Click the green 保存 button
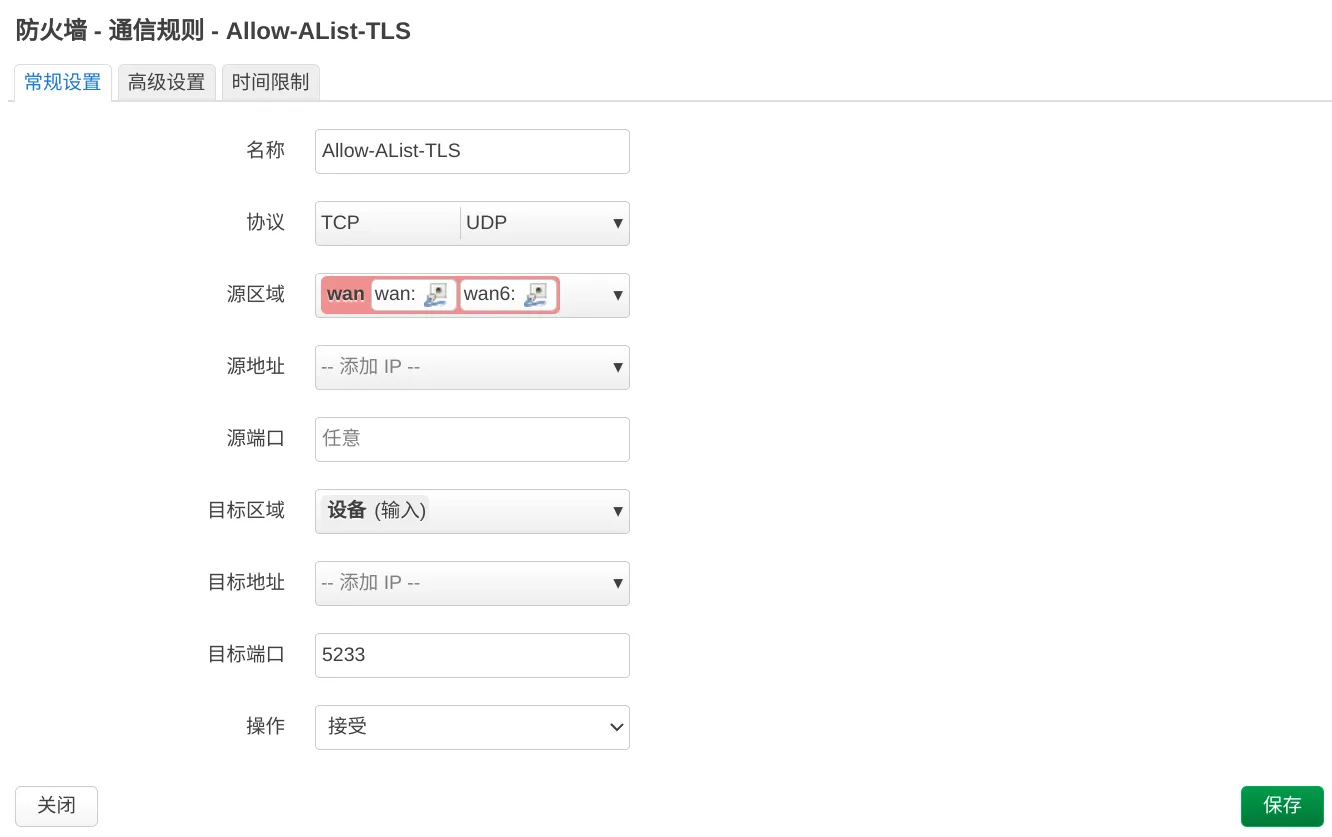The width and height of the screenshot is (1332, 837). coord(1282,806)
